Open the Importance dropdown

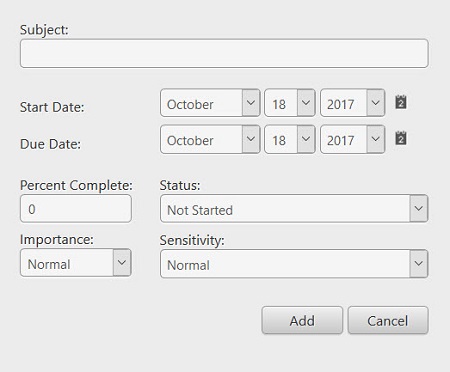coord(76,262)
